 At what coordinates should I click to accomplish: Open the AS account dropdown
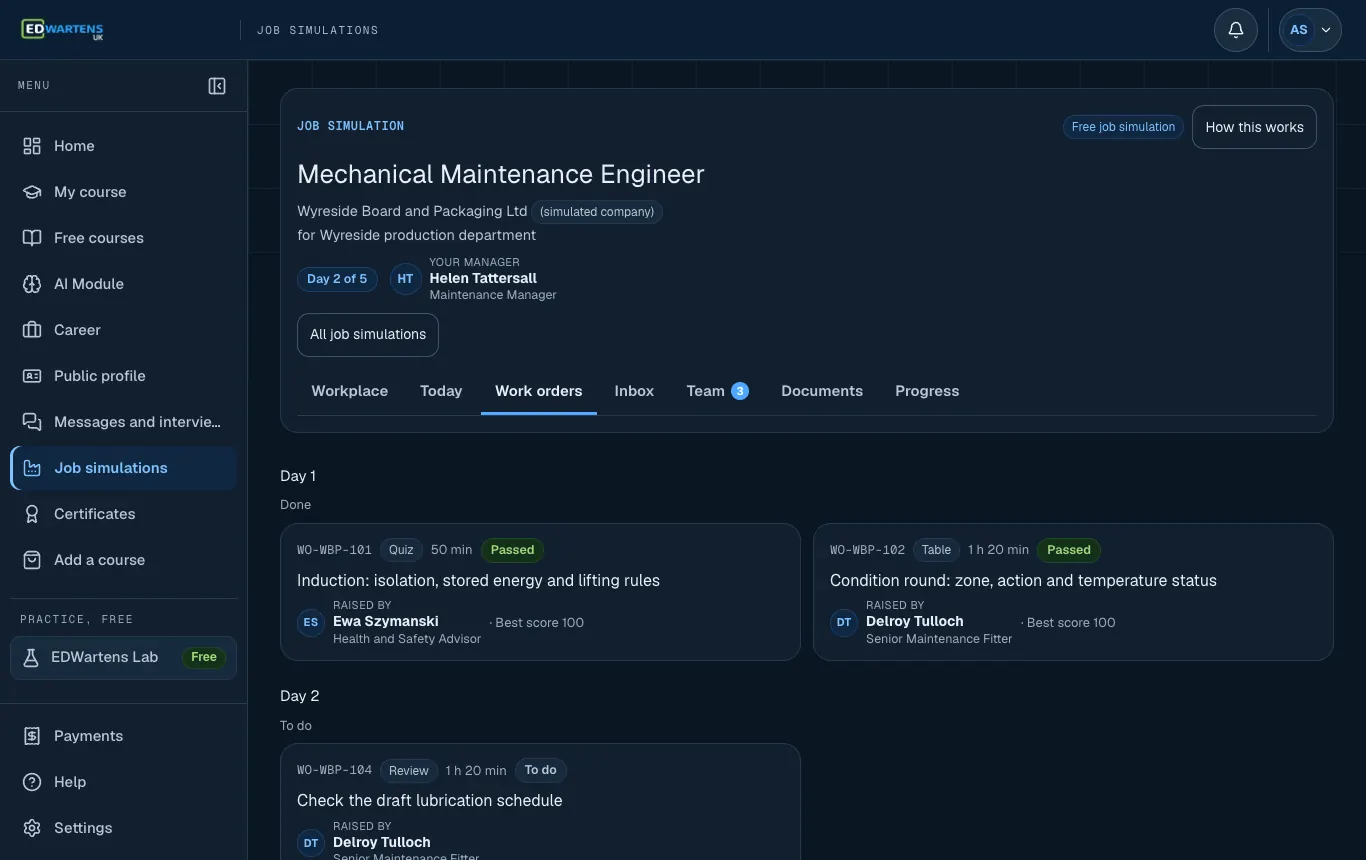pos(1311,30)
